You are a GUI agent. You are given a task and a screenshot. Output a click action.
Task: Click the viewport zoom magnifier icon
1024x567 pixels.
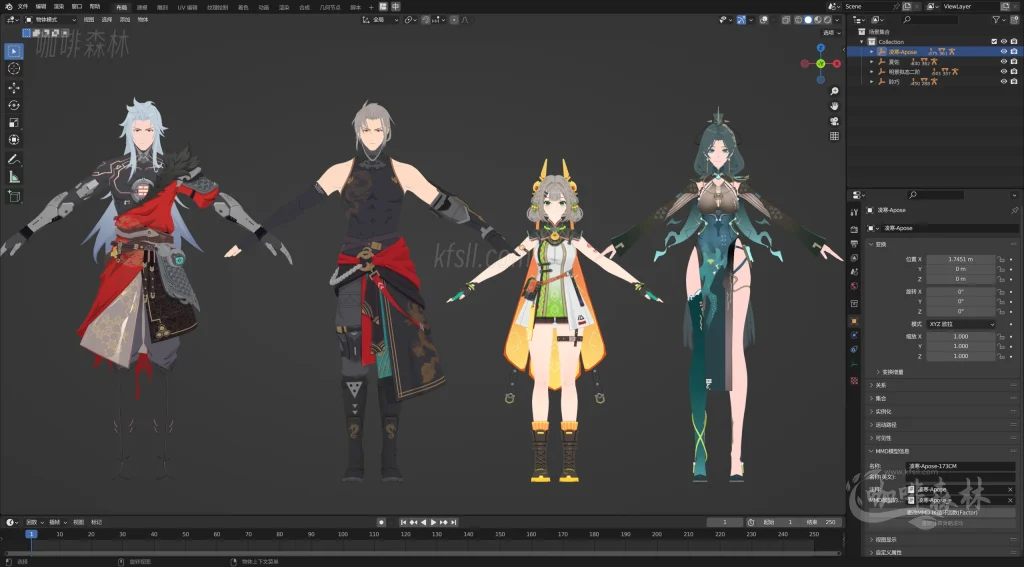coord(834,91)
